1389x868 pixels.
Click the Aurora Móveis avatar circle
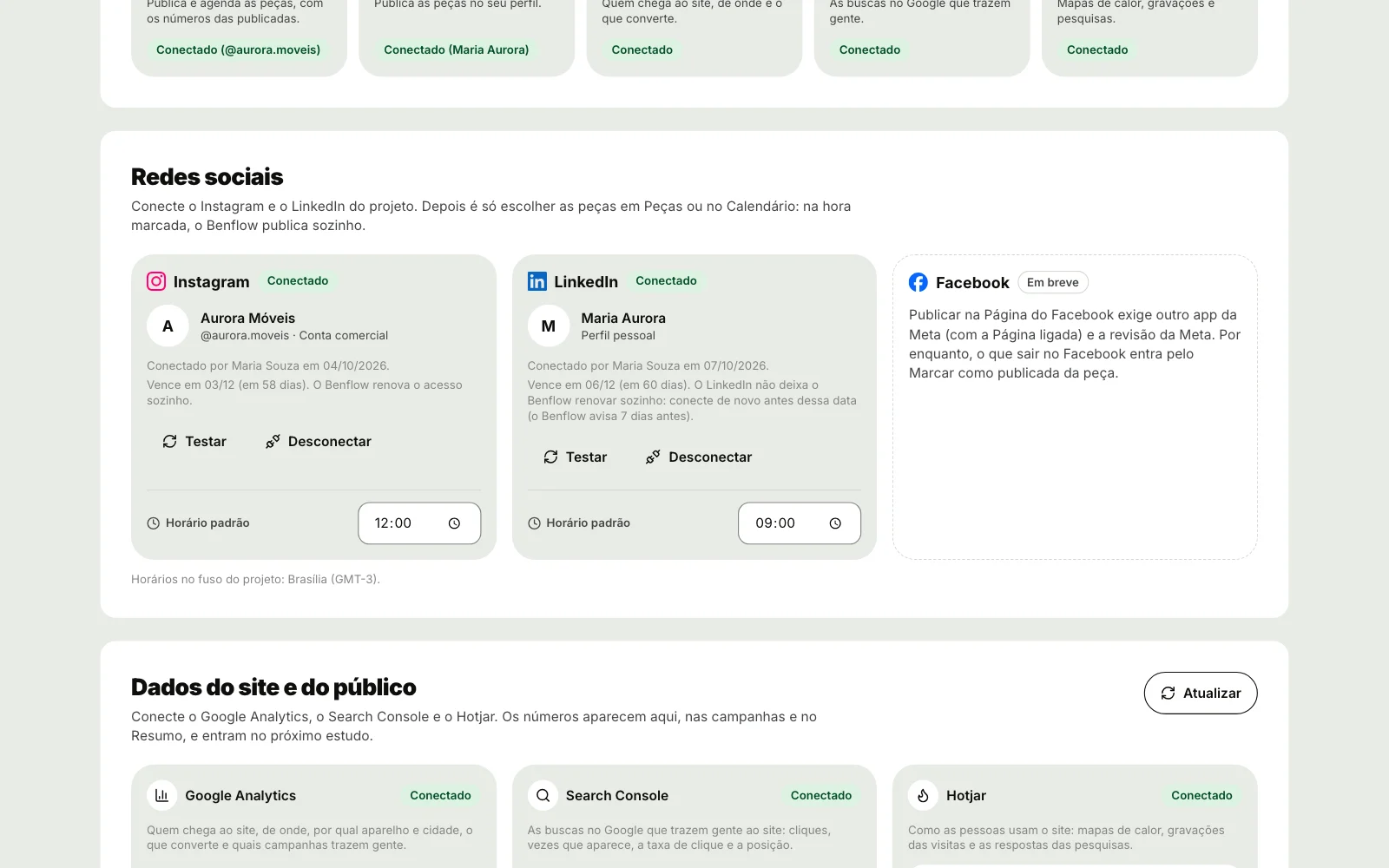click(x=168, y=326)
